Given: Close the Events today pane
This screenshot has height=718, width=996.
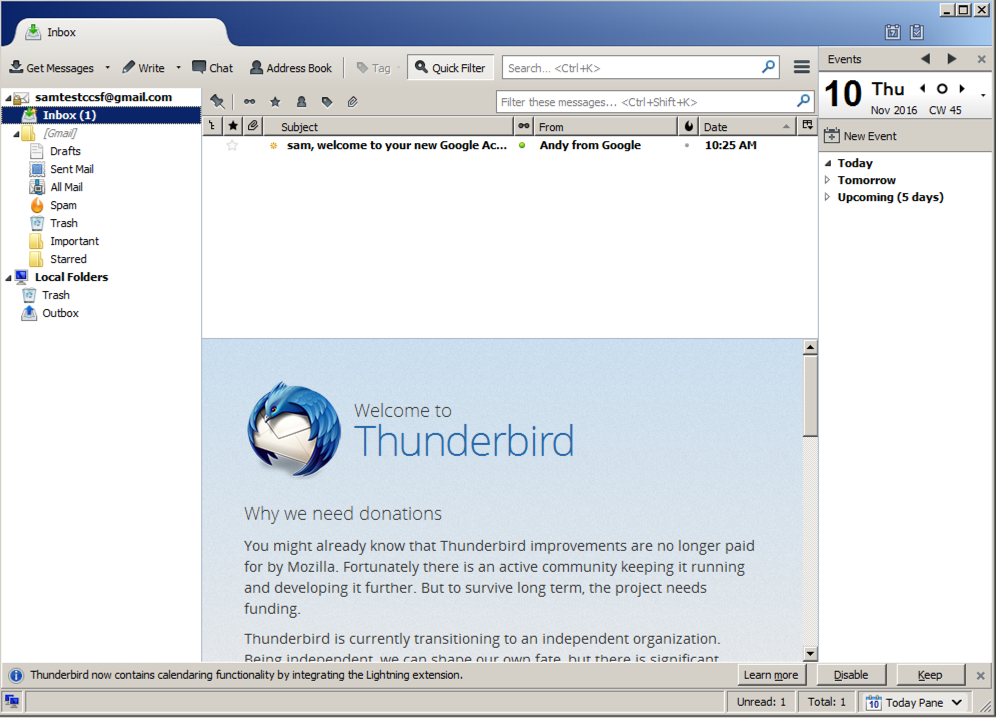Looking at the screenshot, I should (981, 59).
